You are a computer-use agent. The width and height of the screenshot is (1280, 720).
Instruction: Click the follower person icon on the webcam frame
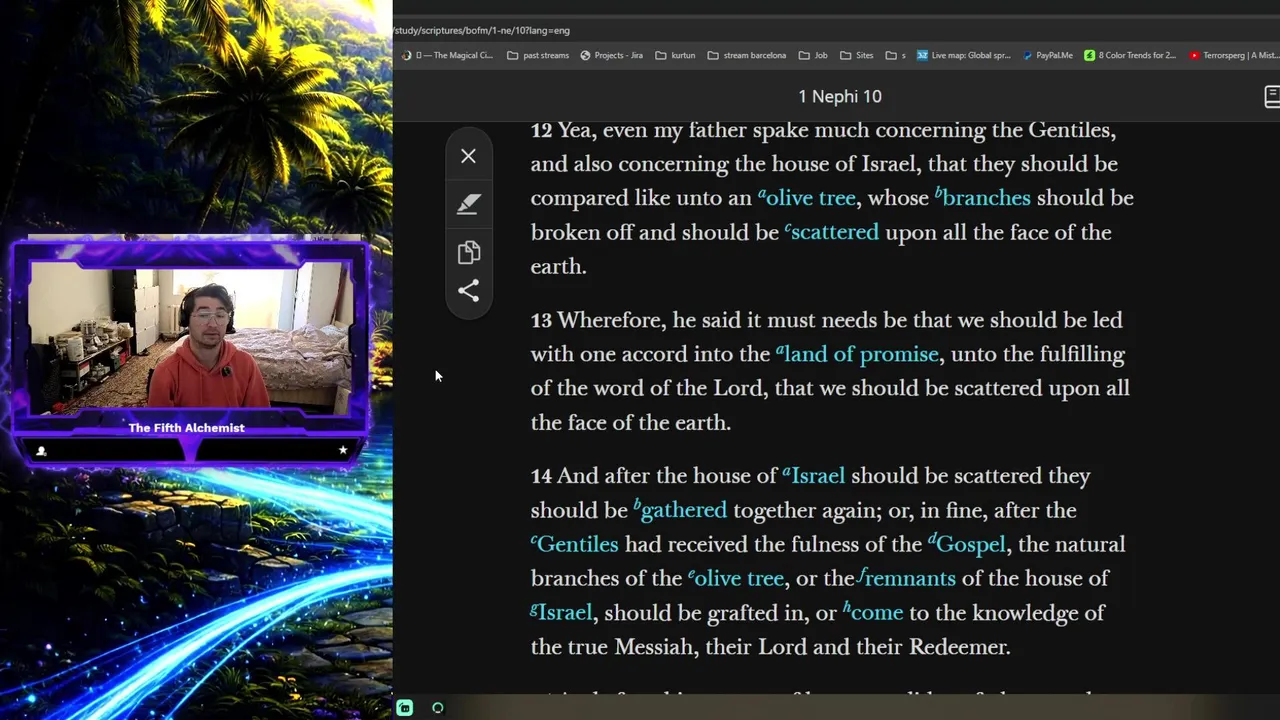click(x=41, y=451)
